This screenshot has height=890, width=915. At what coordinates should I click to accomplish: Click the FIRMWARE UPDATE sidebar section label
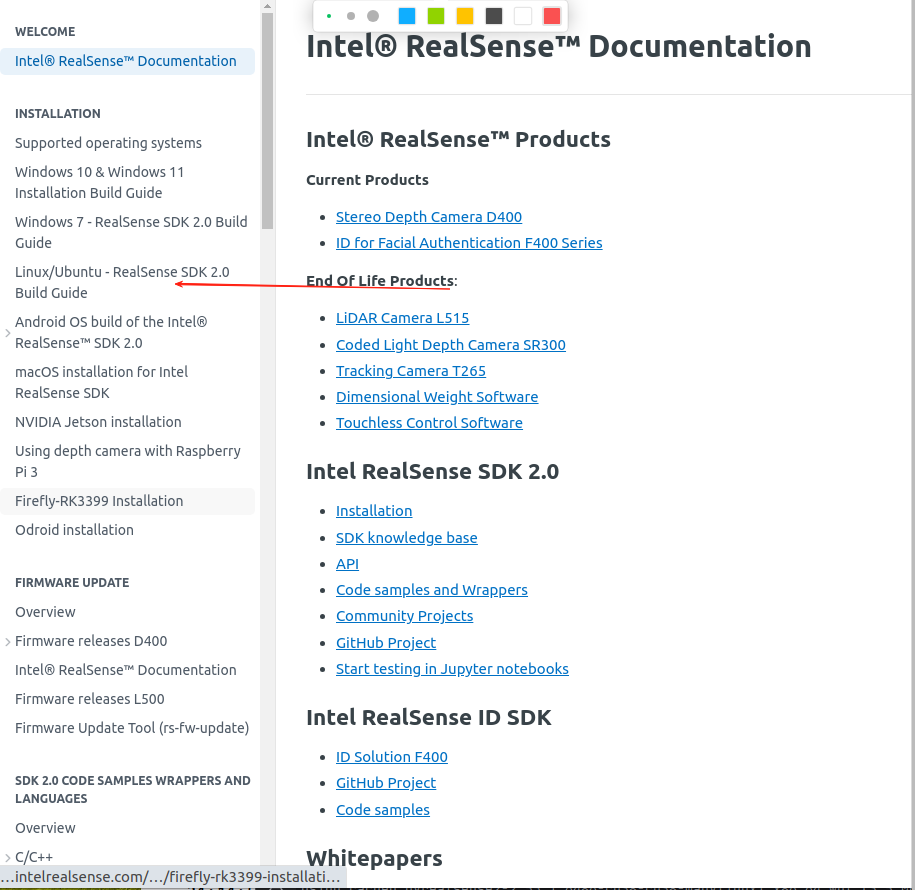click(x=72, y=583)
